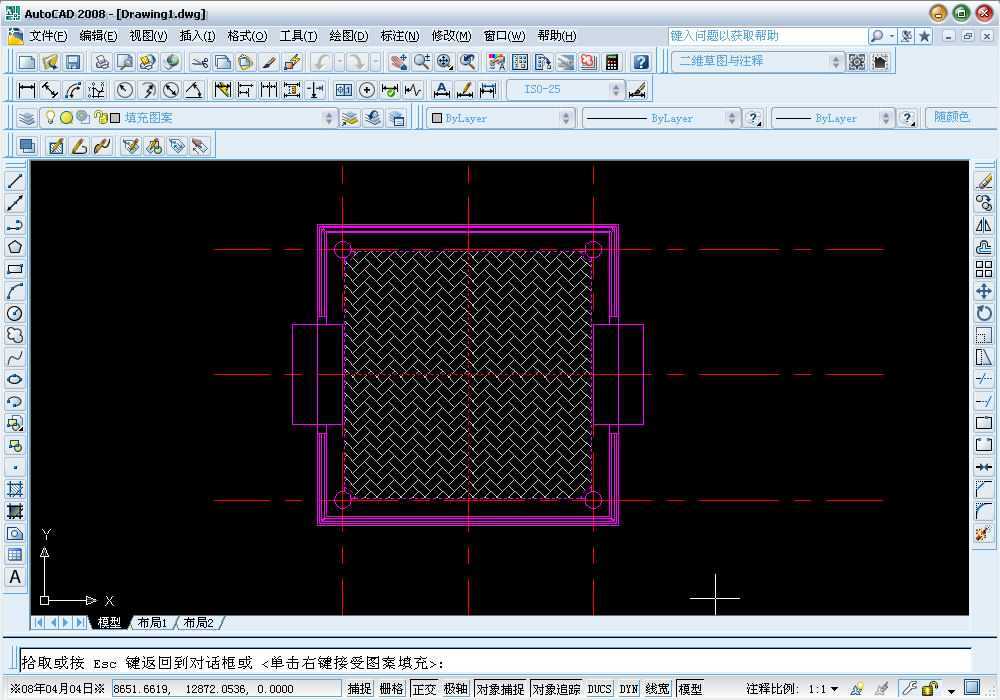Toggle DYN dynamic input in status bar
The width and height of the screenshot is (1000, 700).
(x=629, y=689)
